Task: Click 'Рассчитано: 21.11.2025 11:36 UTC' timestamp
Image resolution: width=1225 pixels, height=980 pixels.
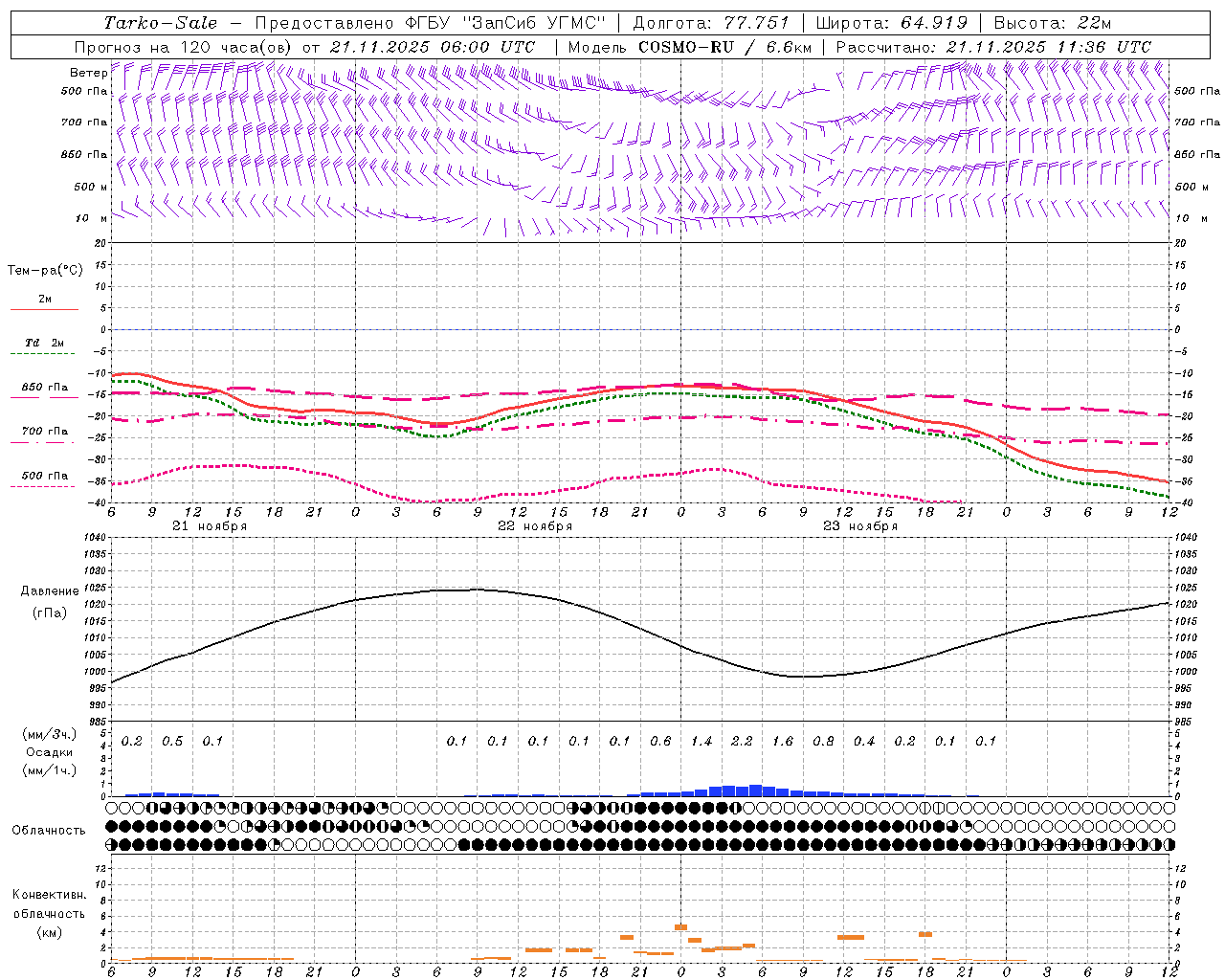Action: pyautogui.click(x=993, y=47)
